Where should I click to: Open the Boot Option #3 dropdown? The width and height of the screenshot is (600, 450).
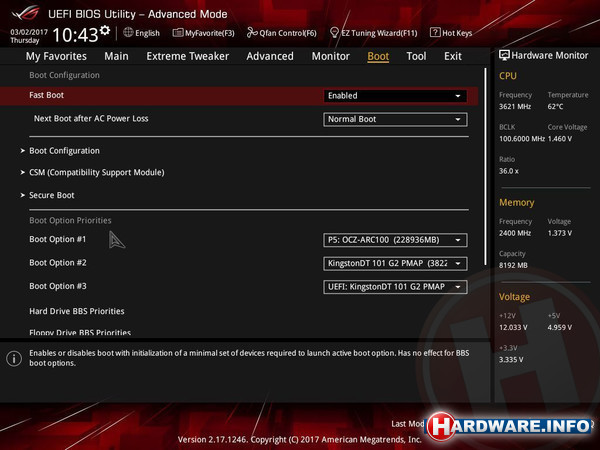[395, 287]
